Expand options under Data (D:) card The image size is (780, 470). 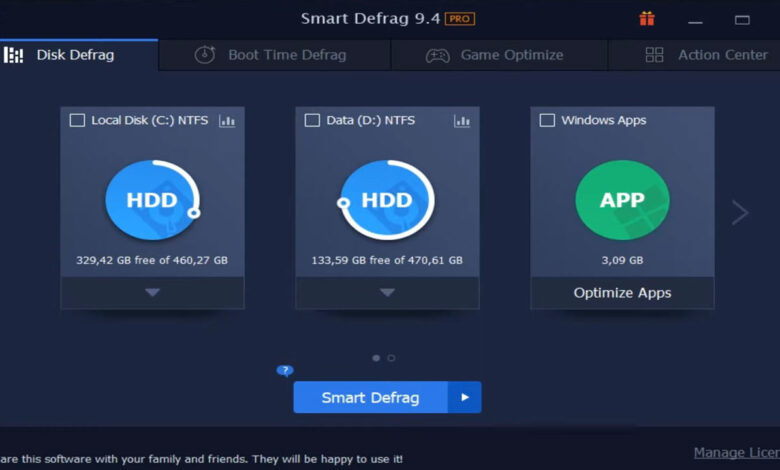[x=387, y=292]
